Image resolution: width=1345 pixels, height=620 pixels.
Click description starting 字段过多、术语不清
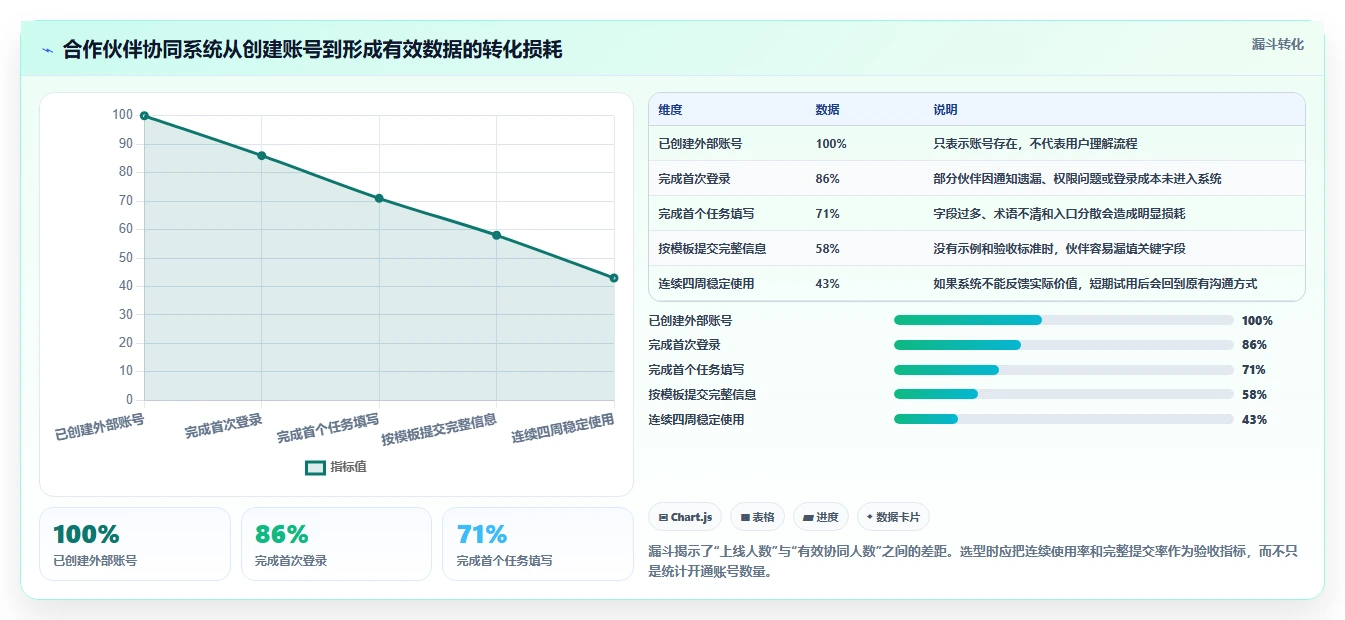[x=1059, y=213]
